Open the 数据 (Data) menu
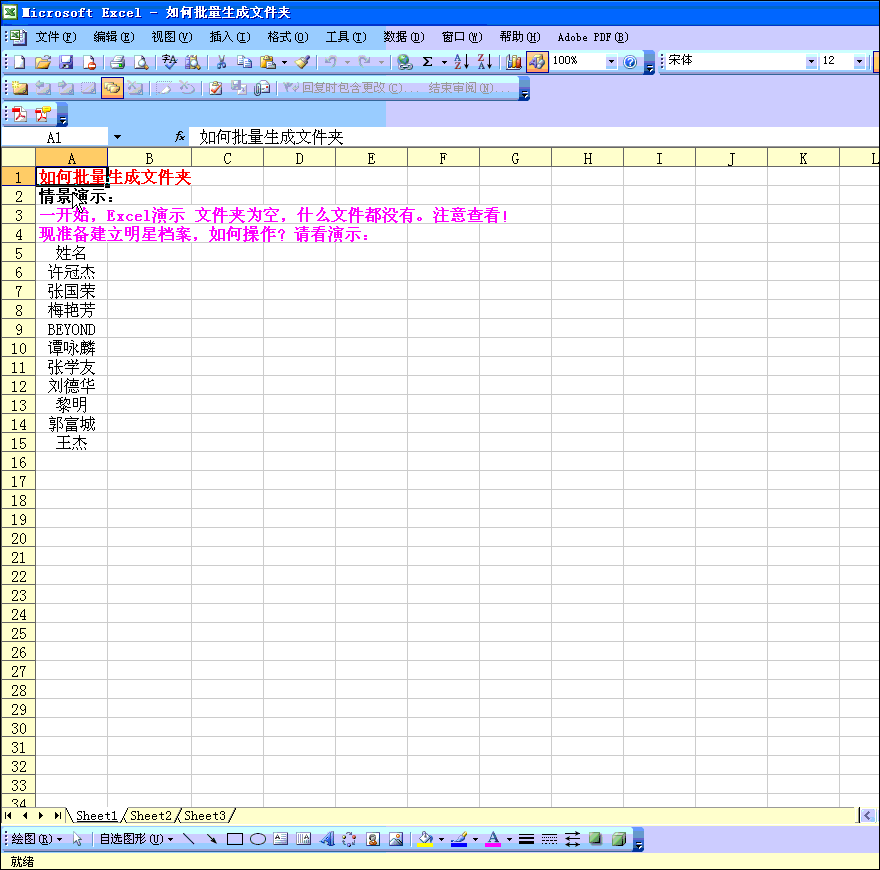Screen dimensions: 880x870 pos(403,37)
